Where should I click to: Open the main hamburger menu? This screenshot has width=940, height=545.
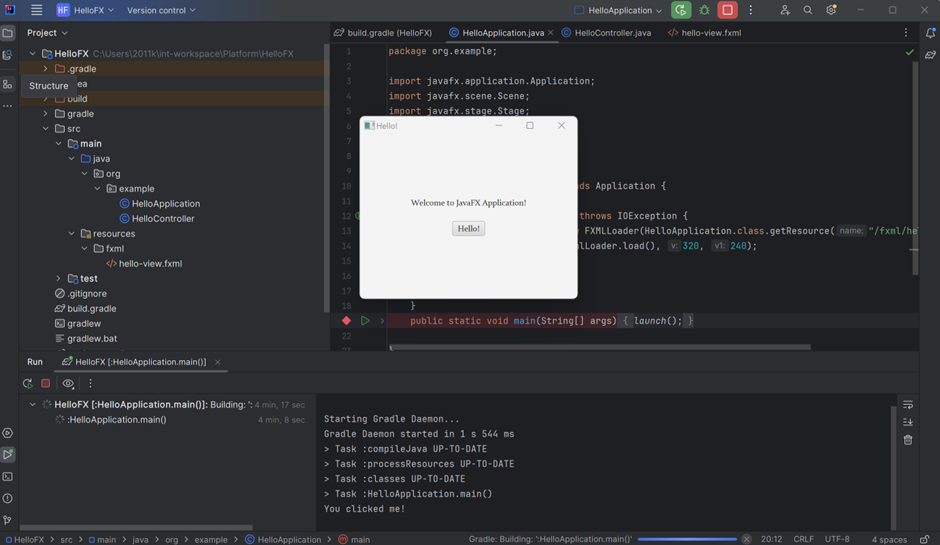[x=37, y=10]
